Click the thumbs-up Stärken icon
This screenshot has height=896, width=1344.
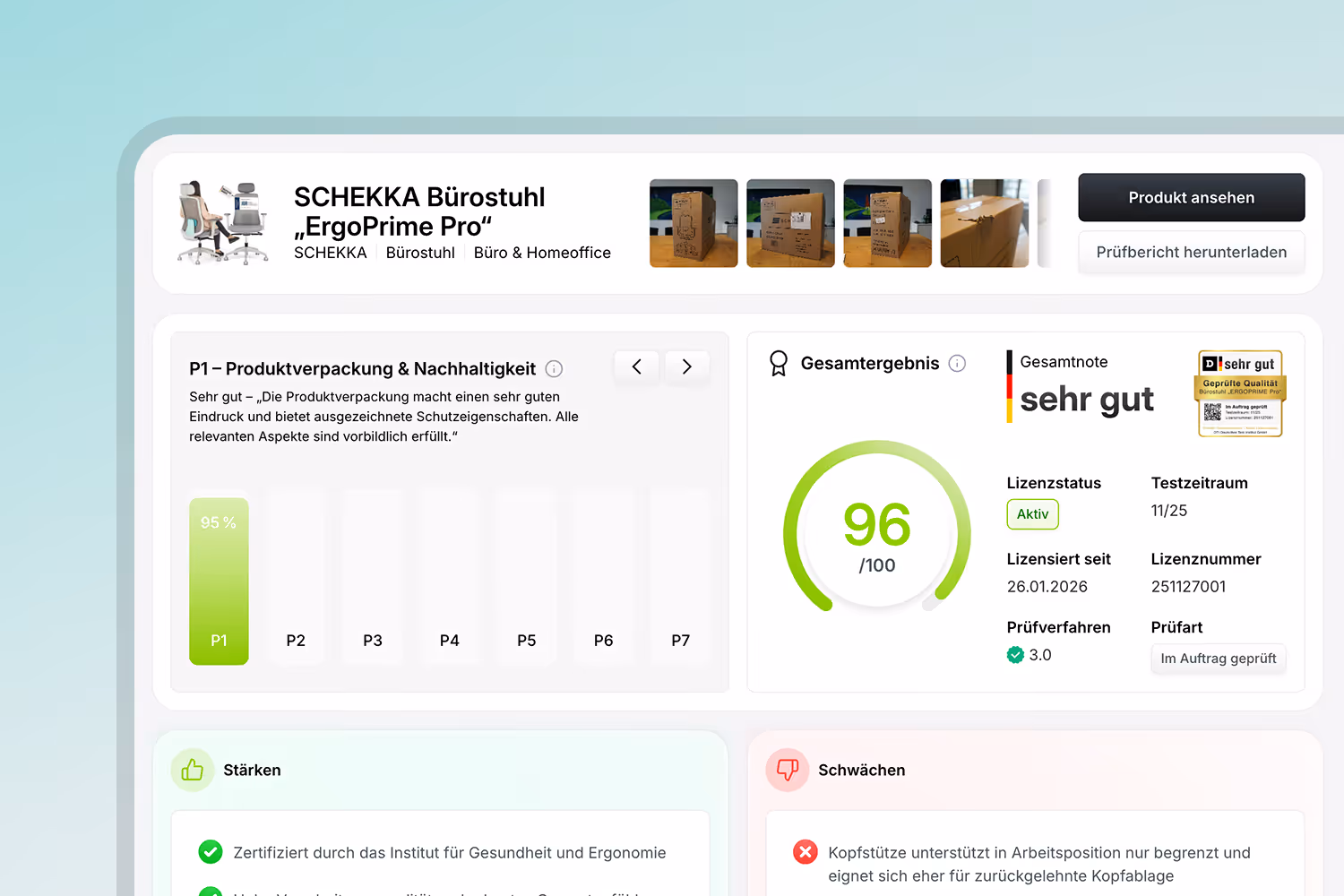(192, 770)
